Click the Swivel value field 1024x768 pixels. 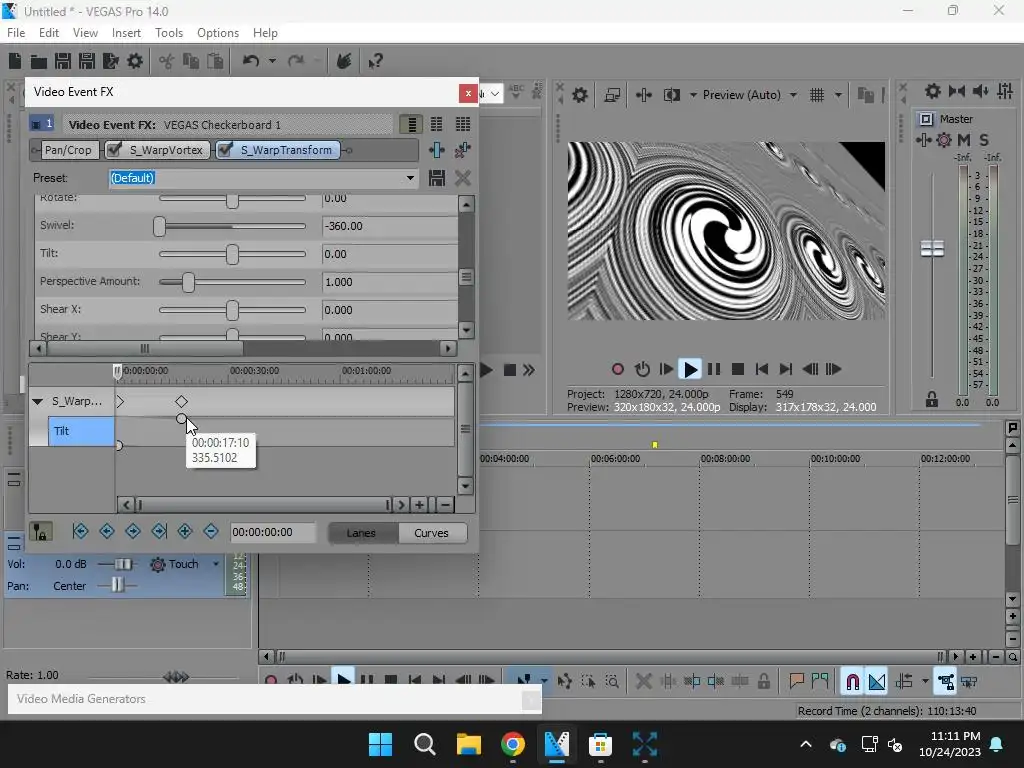389,226
